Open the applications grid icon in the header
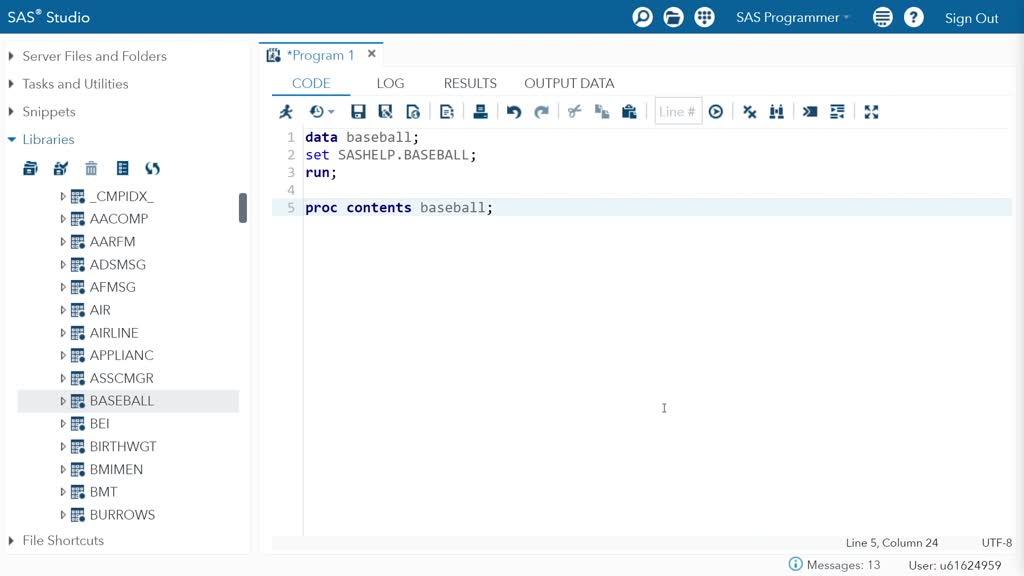Viewport: 1024px width, 576px height. pyautogui.click(x=704, y=17)
